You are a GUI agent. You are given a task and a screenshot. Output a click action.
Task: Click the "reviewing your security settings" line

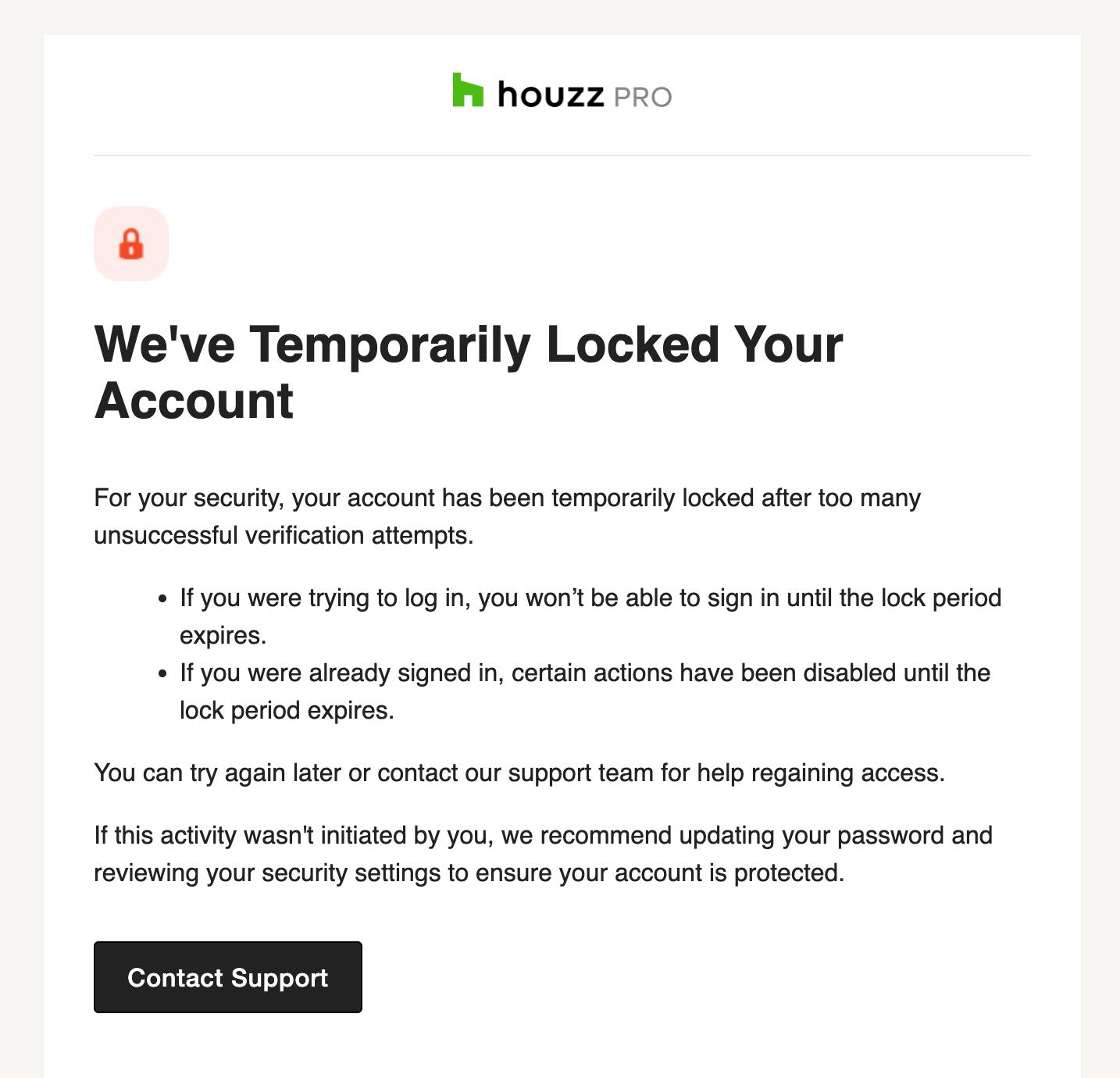[469, 873]
